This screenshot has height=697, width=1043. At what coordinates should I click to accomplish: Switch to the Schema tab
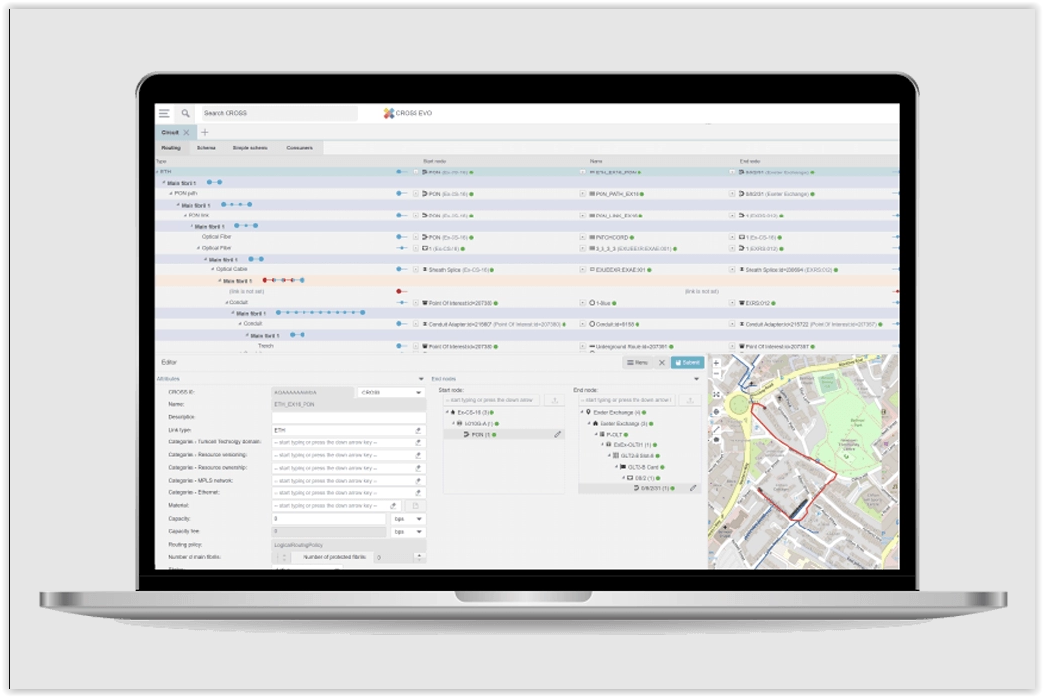[206, 147]
